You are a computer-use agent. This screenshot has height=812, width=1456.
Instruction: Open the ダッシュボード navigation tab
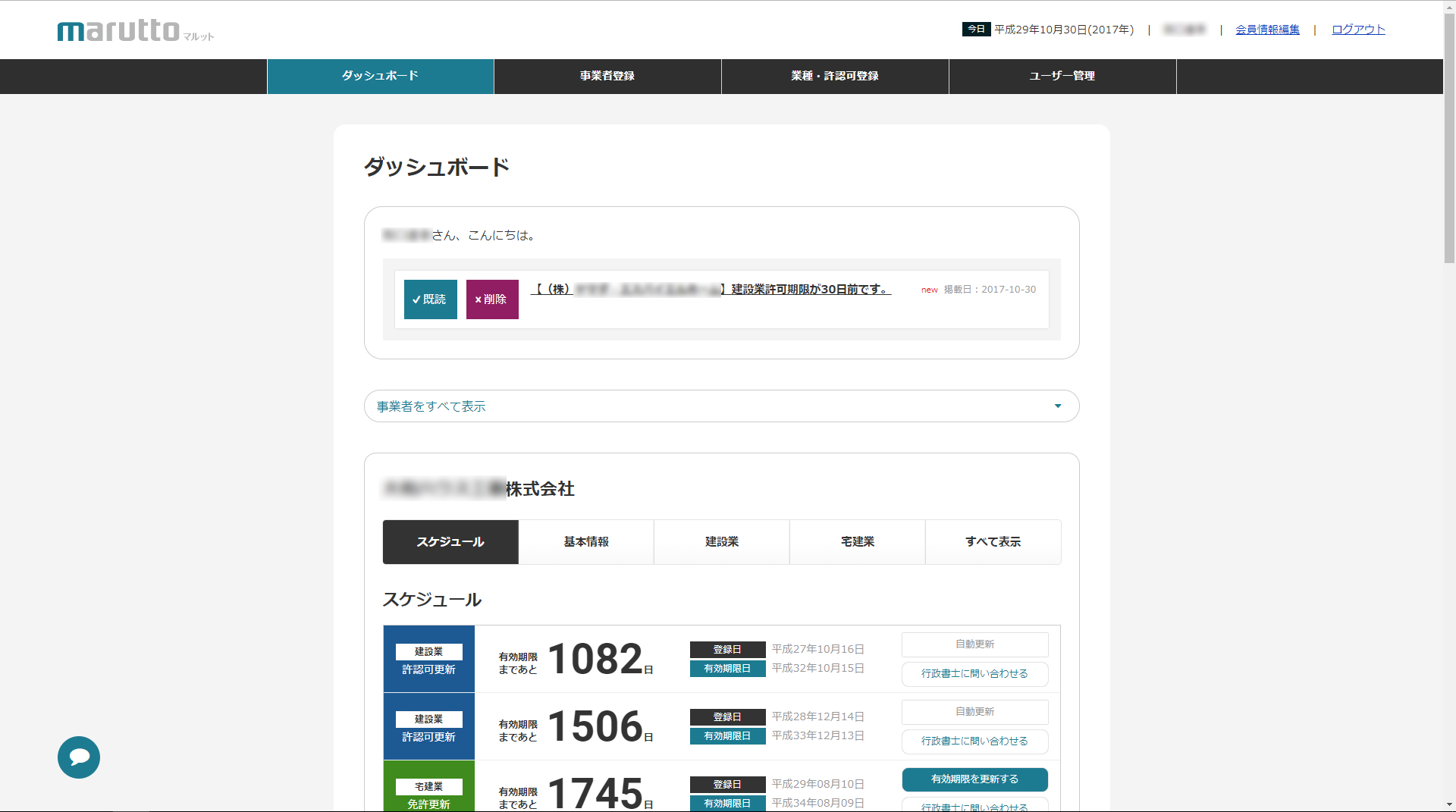(x=380, y=76)
